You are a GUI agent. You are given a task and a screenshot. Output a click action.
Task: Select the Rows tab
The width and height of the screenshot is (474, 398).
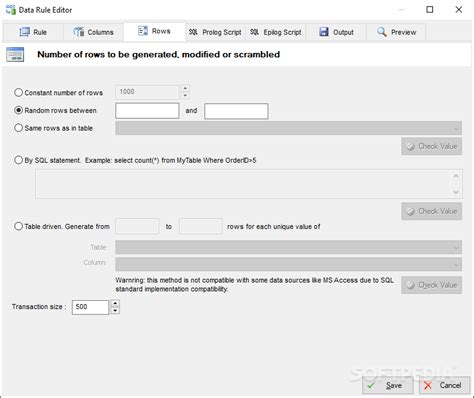point(154,31)
